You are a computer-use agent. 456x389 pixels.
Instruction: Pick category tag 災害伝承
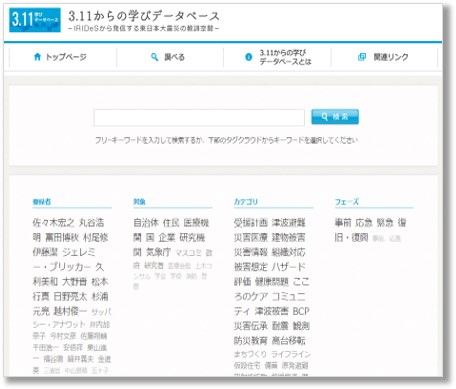pyautogui.click(x=251, y=326)
